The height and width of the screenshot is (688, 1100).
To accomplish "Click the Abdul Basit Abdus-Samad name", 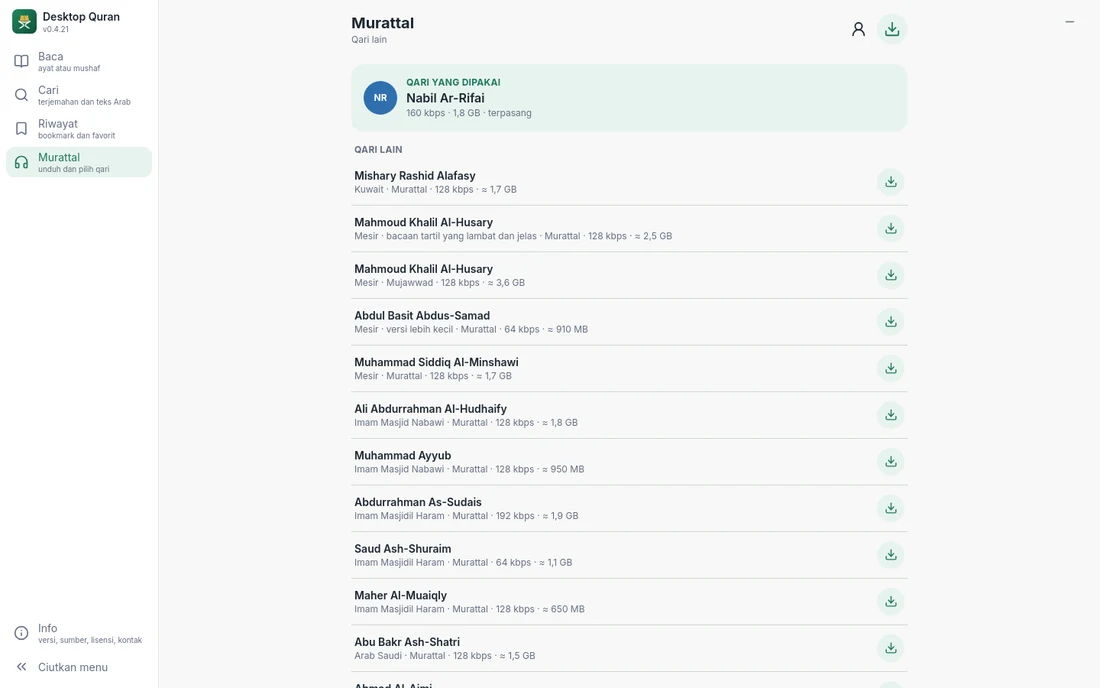I will (422, 316).
